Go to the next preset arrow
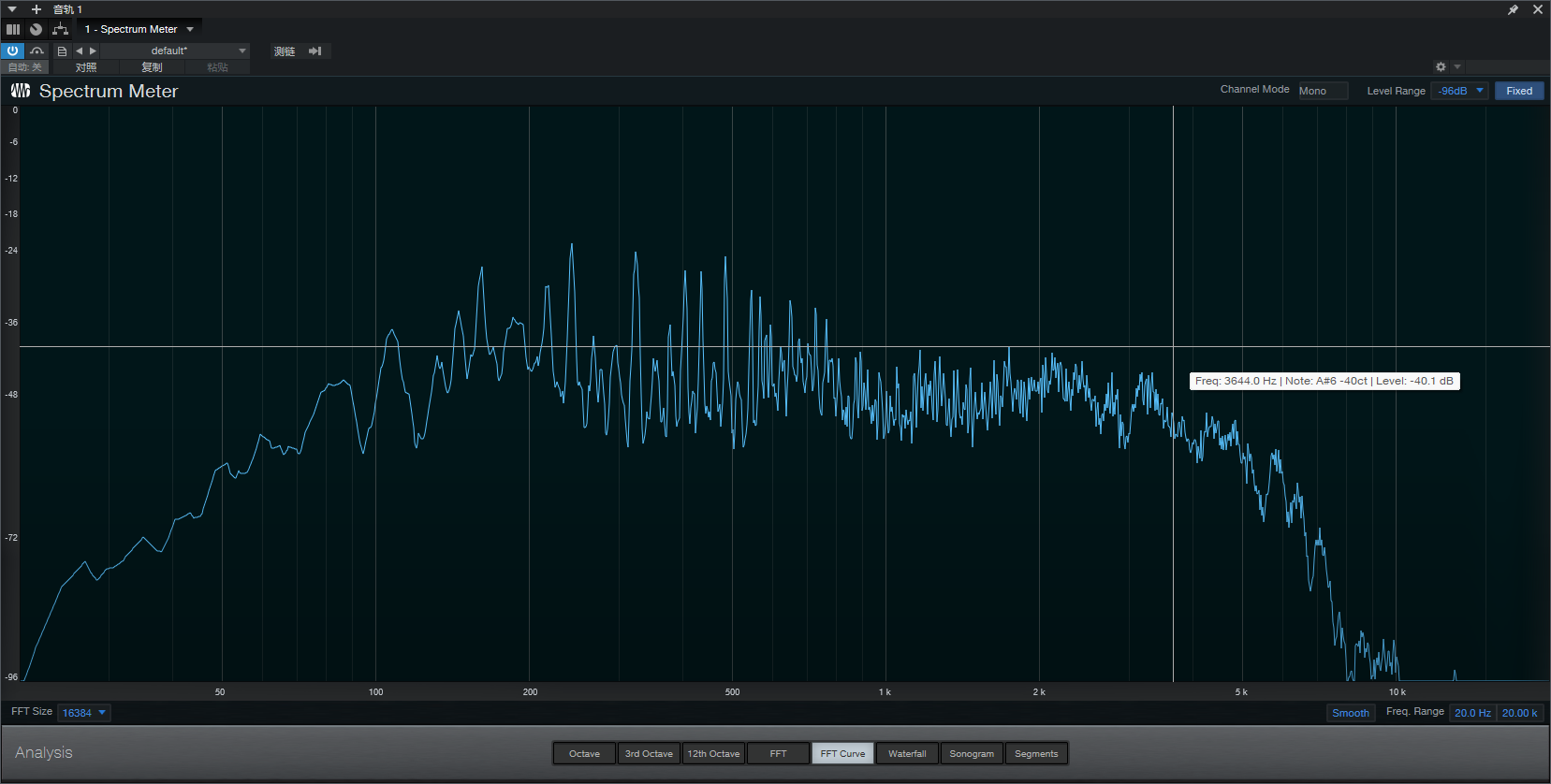Screen dimensions: 1551x784 (93, 51)
